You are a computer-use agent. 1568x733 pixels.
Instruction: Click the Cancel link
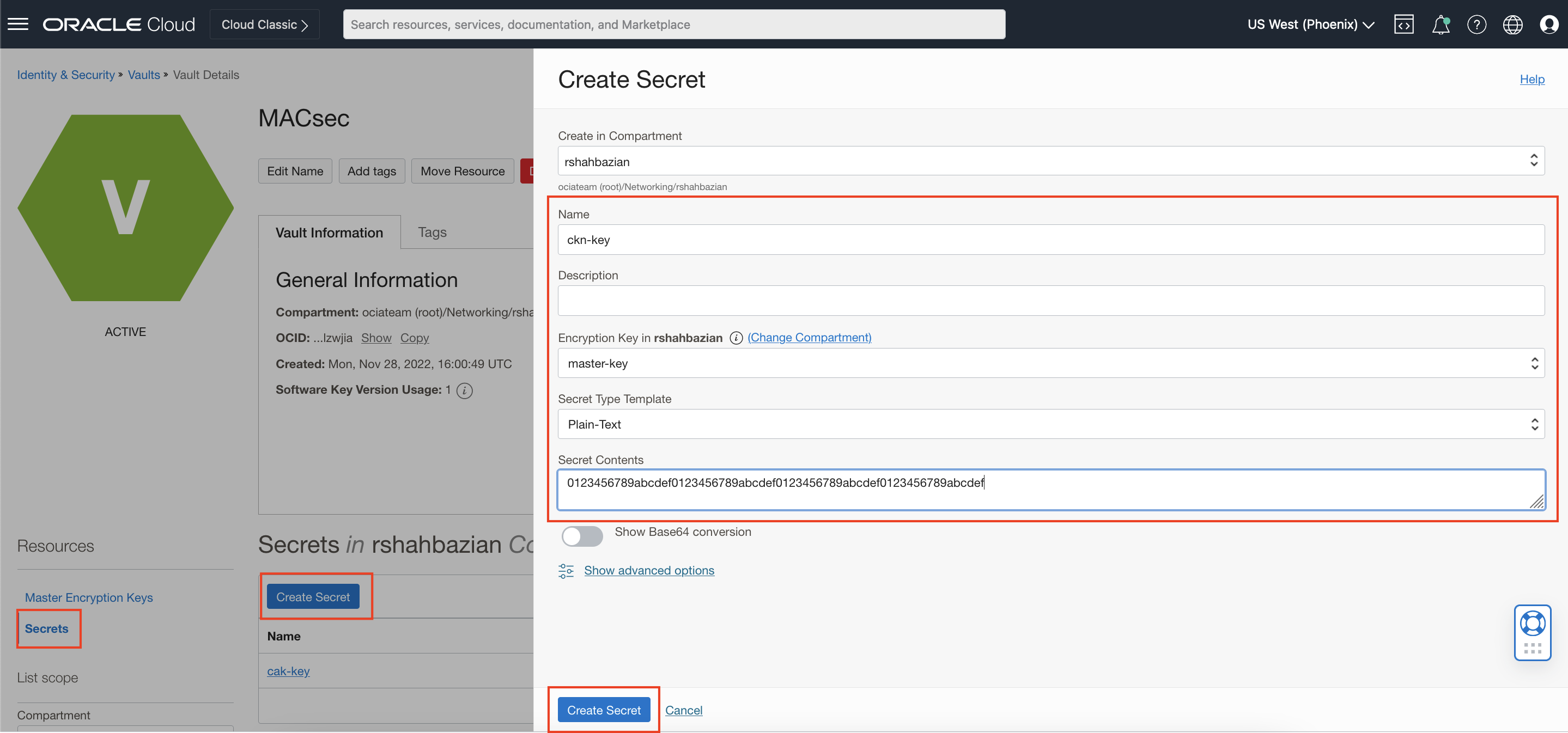click(x=683, y=710)
